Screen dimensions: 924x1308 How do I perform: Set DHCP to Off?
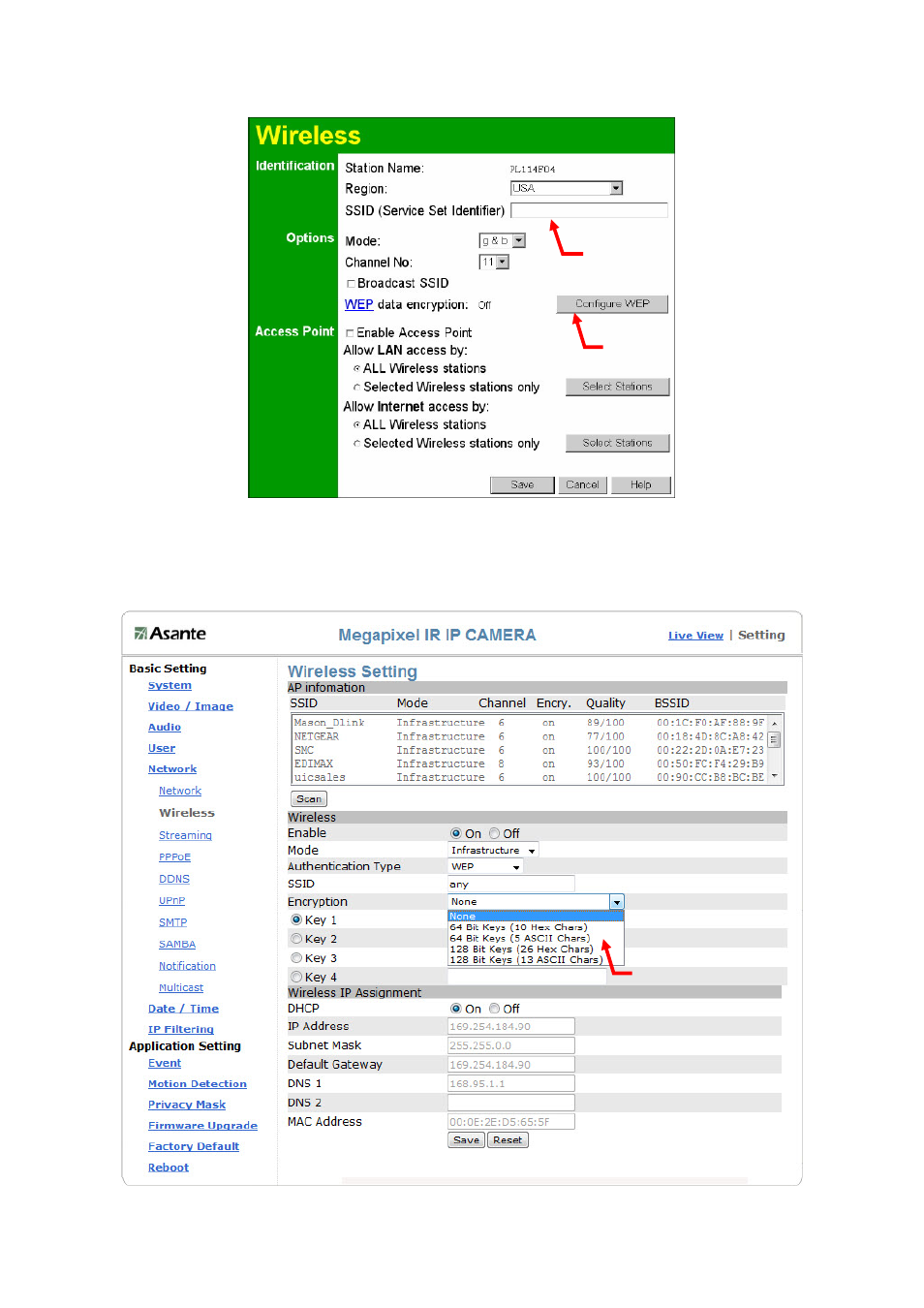495,1009
